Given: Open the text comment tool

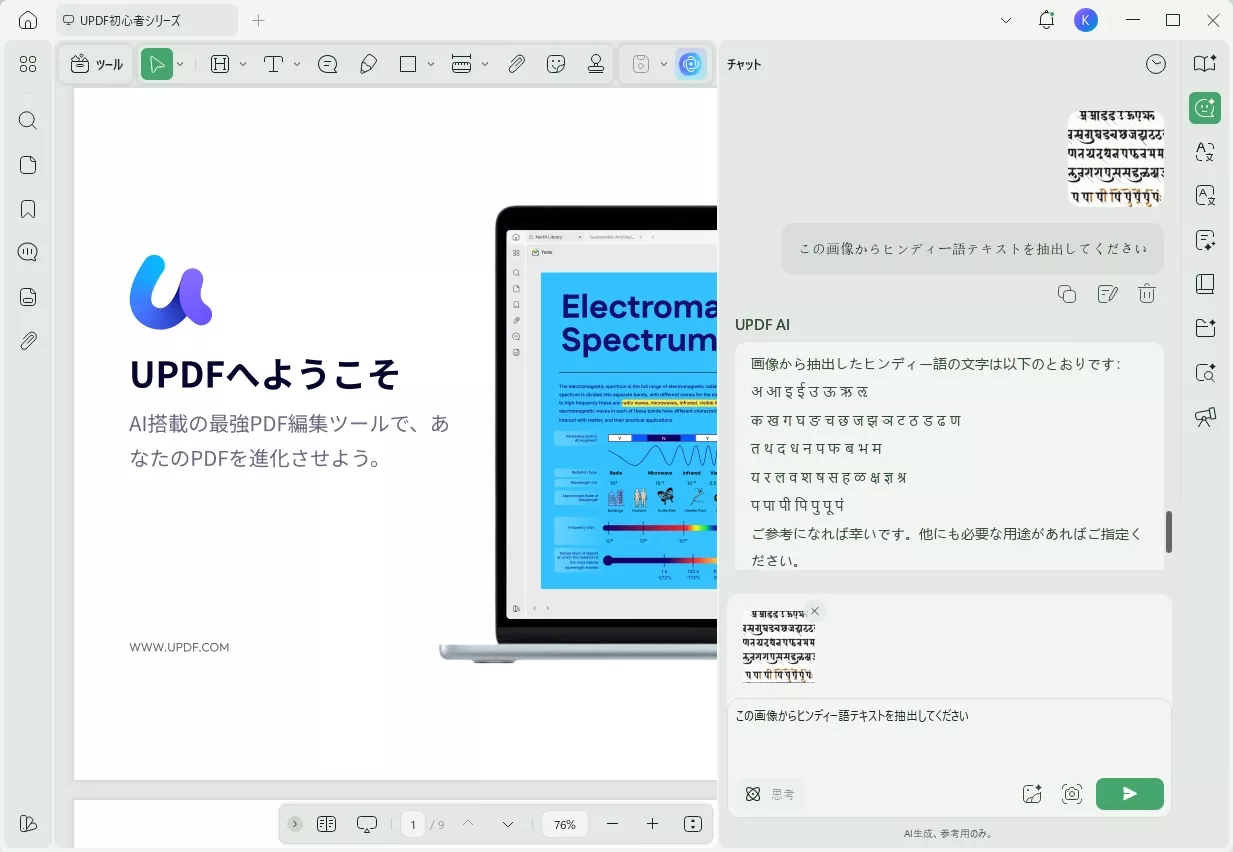Looking at the screenshot, I should click(326, 63).
